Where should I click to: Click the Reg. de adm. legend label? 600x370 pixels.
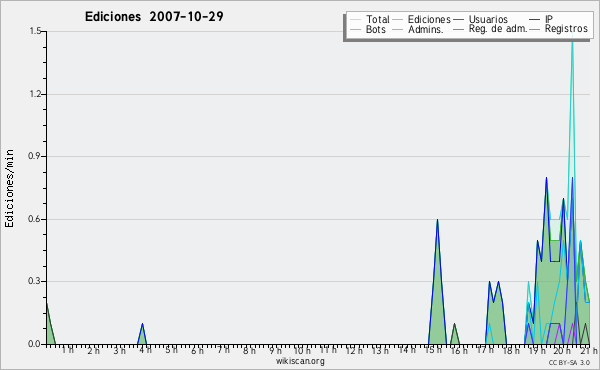coord(498,29)
